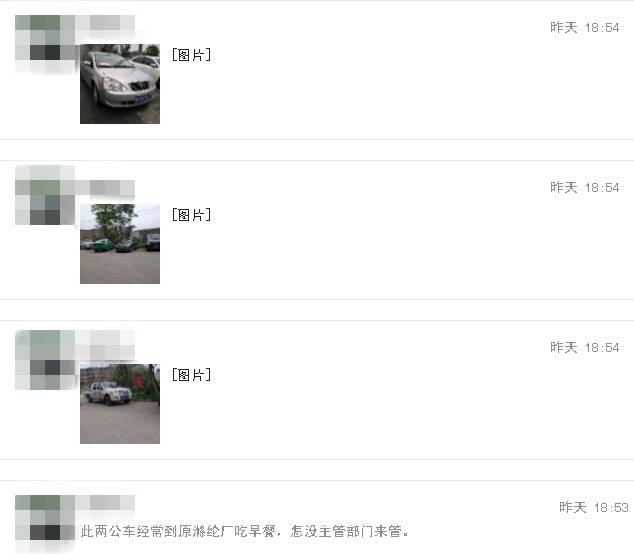
Task: Click the first 昨天 18:54 timestamp at top
Action: click(x=585, y=27)
